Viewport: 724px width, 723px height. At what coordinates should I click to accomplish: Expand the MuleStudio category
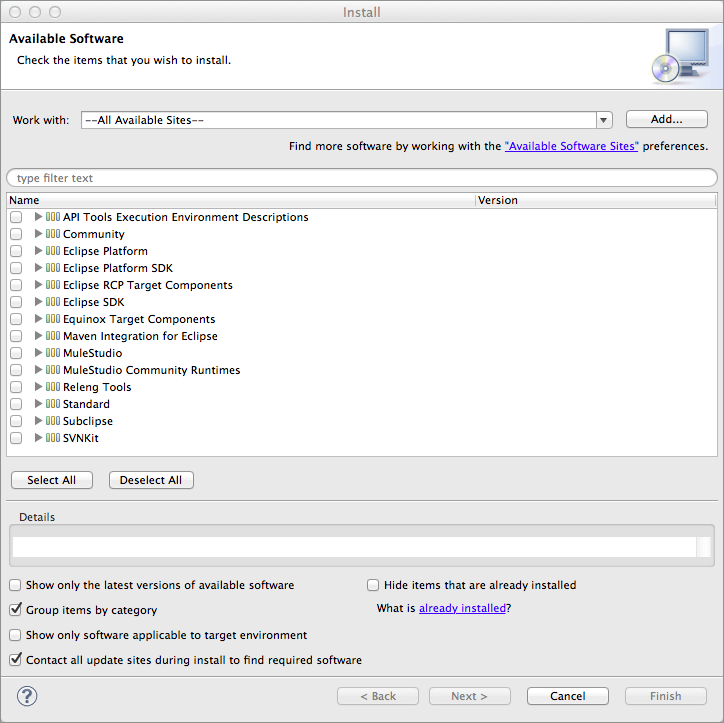click(x=38, y=352)
